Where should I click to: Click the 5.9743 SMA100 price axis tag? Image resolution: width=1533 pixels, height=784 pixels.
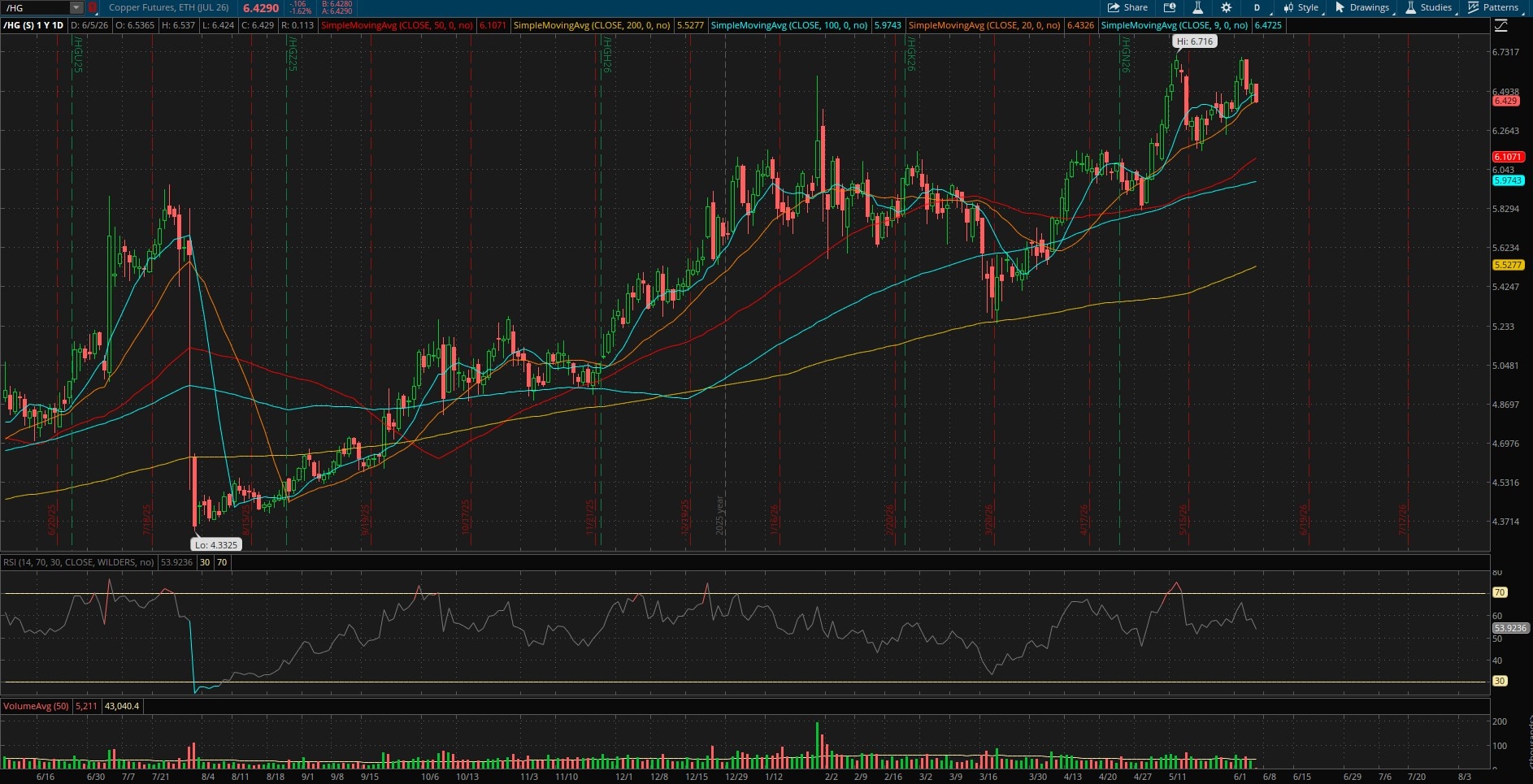coord(1508,180)
